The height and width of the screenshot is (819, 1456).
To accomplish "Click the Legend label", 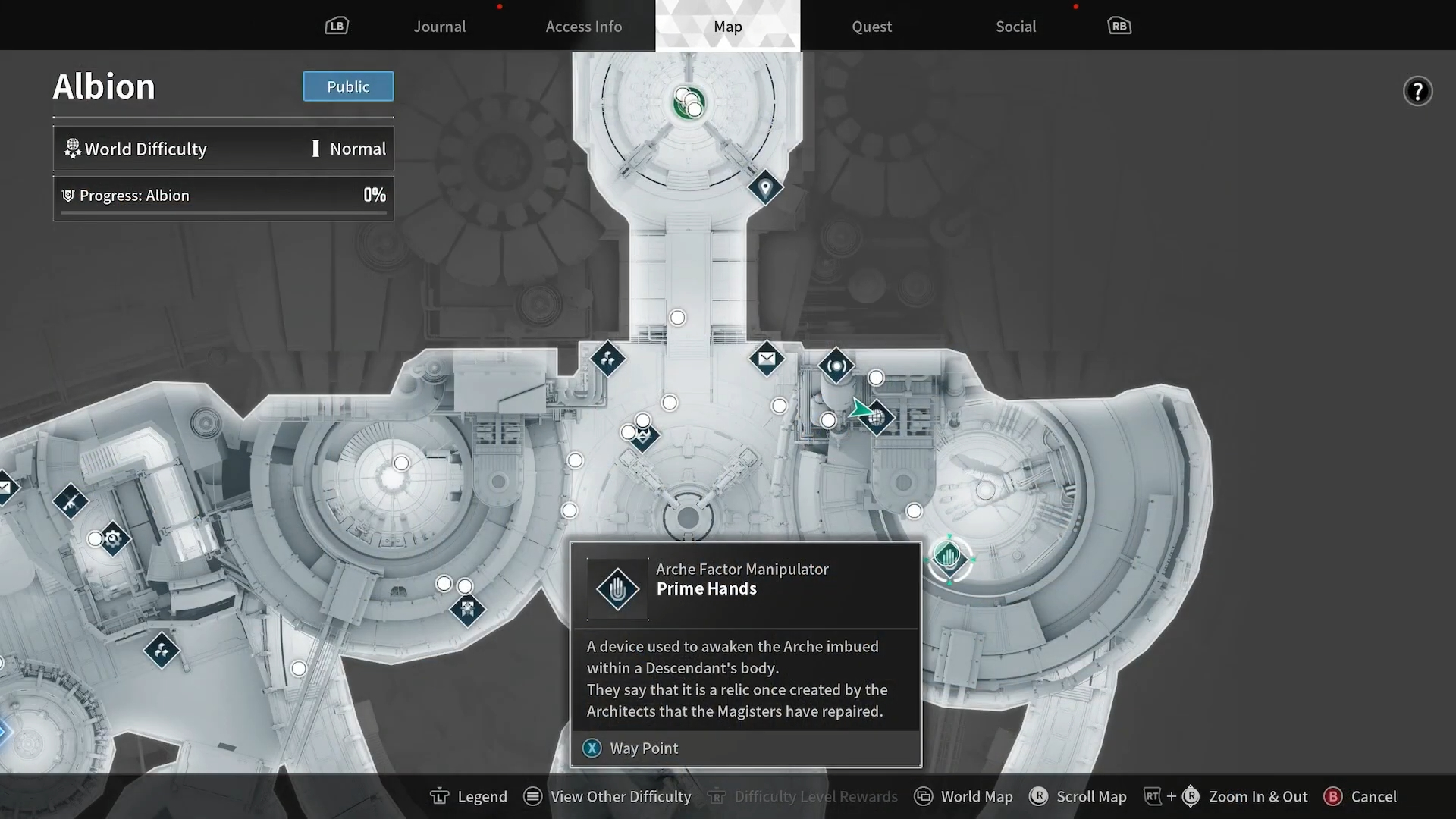I will [x=482, y=796].
